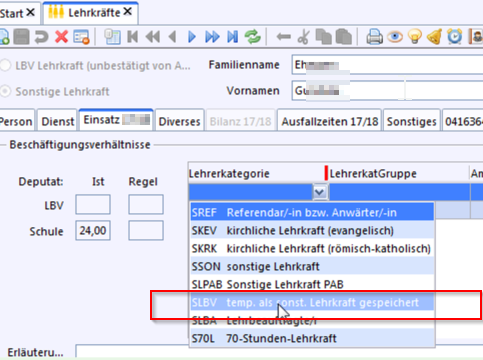The image size is (483, 360).
Task: Click the alarm clock icon
Action: [455, 37]
